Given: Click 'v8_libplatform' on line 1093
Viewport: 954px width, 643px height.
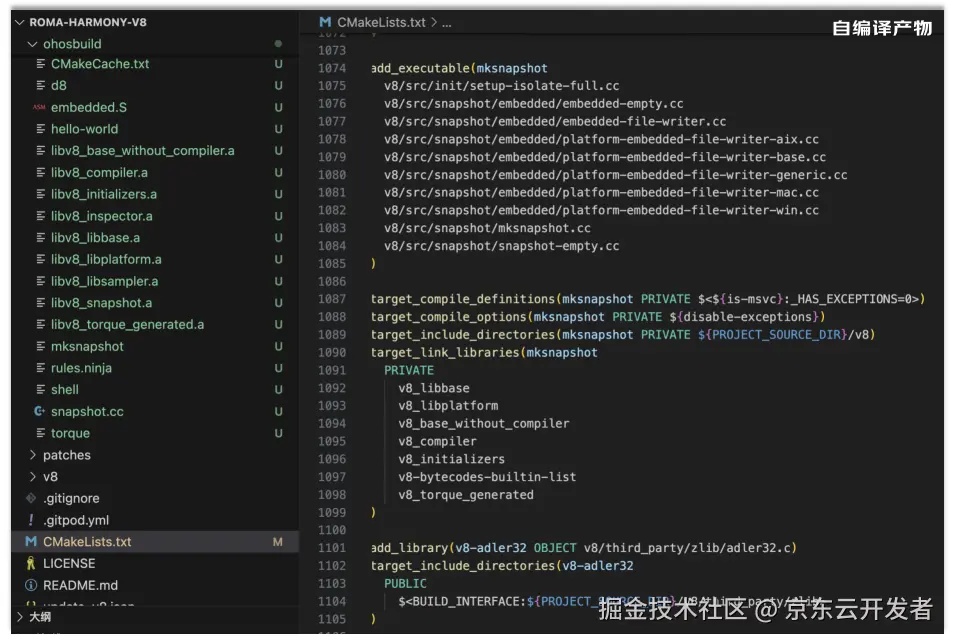Looking at the screenshot, I should click(x=448, y=406).
